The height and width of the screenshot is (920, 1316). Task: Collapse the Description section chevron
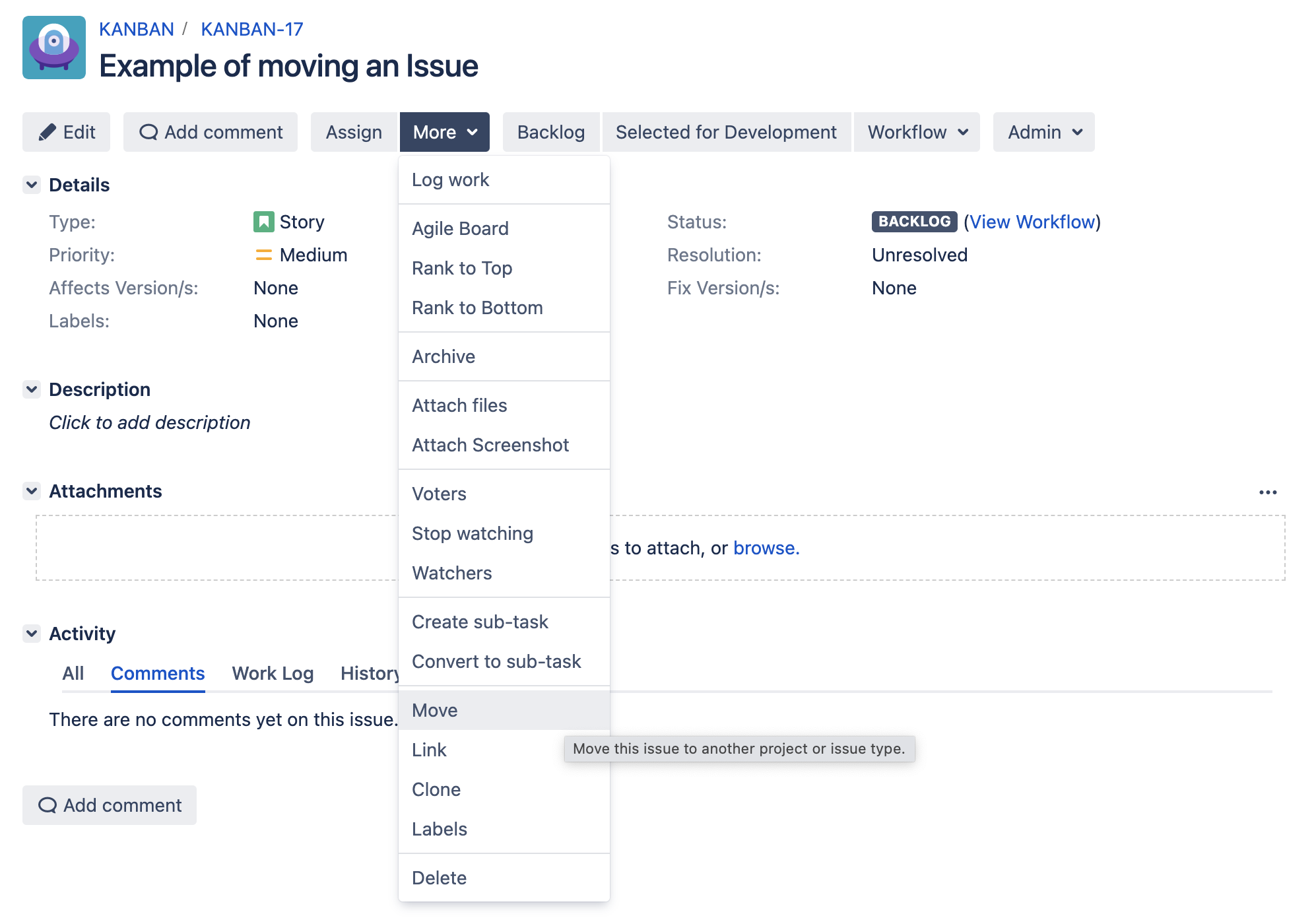32,389
